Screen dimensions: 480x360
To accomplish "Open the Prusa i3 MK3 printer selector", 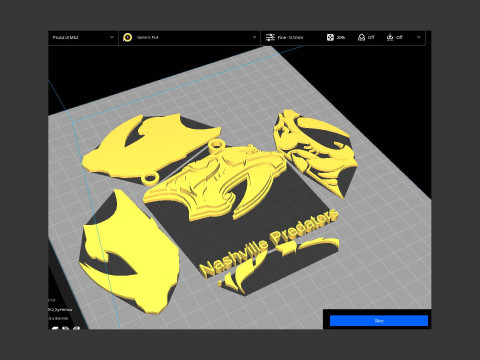I will tap(83, 38).
